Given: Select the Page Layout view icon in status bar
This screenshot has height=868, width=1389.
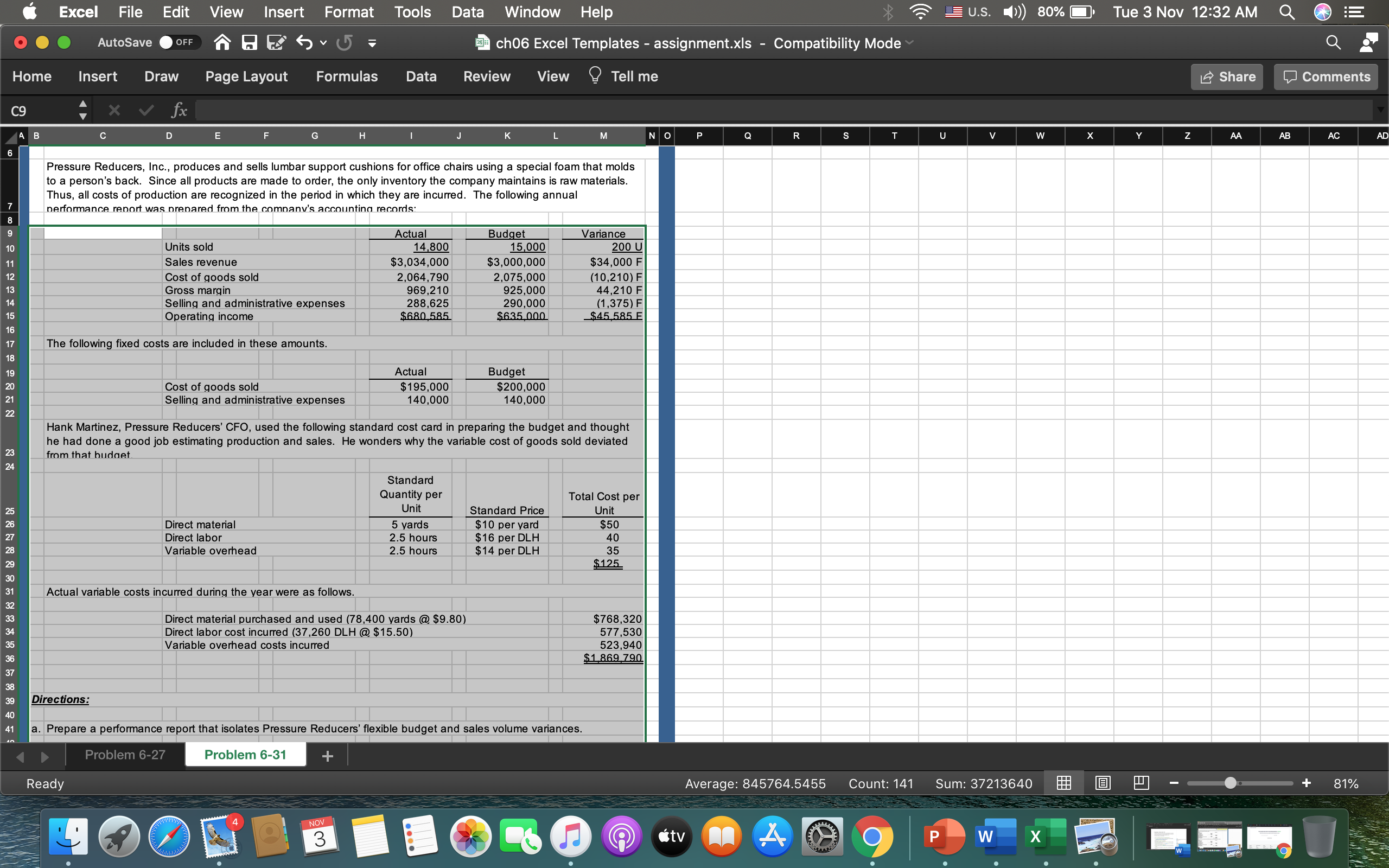Looking at the screenshot, I should click(x=1102, y=782).
